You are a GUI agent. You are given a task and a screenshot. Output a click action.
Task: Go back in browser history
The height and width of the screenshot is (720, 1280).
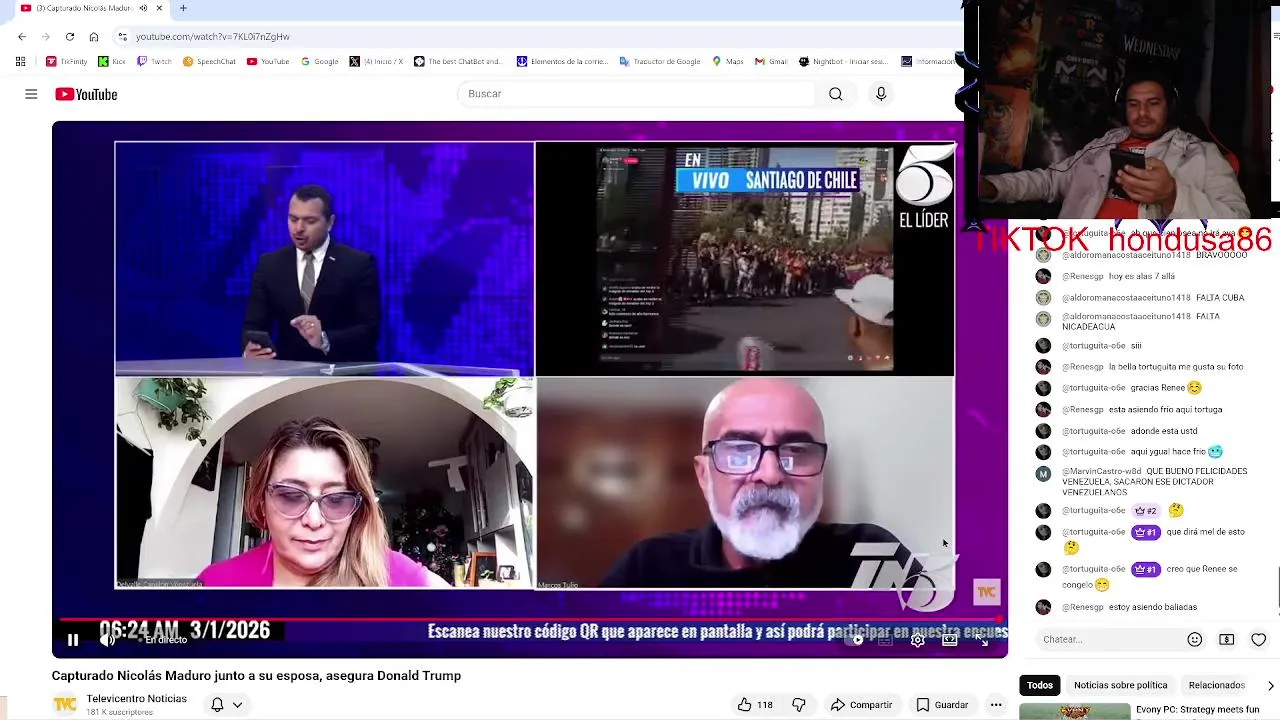(x=22, y=37)
